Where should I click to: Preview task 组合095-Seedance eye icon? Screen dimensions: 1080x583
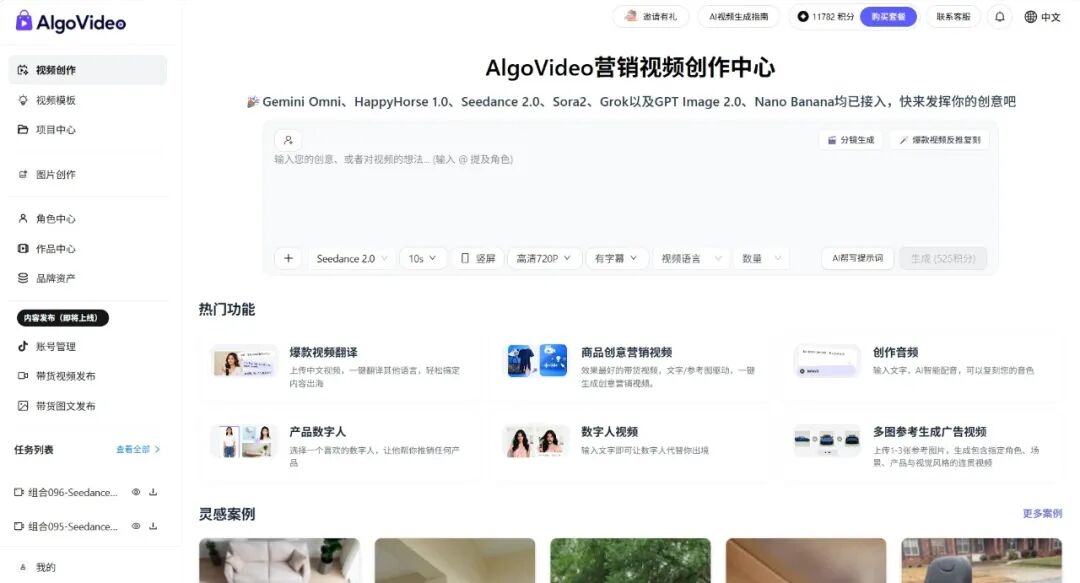pyautogui.click(x=136, y=526)
